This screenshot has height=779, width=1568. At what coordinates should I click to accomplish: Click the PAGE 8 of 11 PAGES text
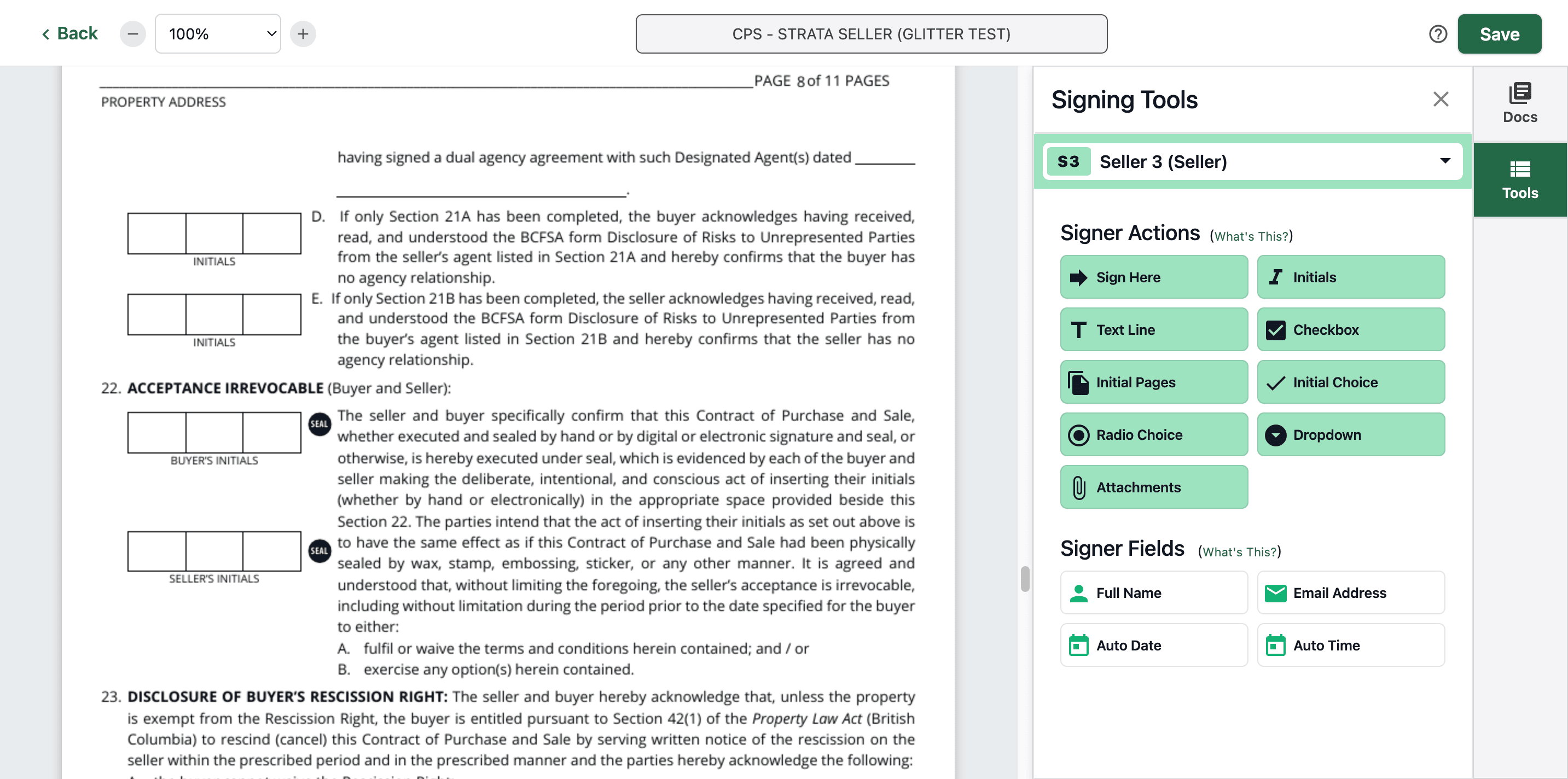(822, 81)
